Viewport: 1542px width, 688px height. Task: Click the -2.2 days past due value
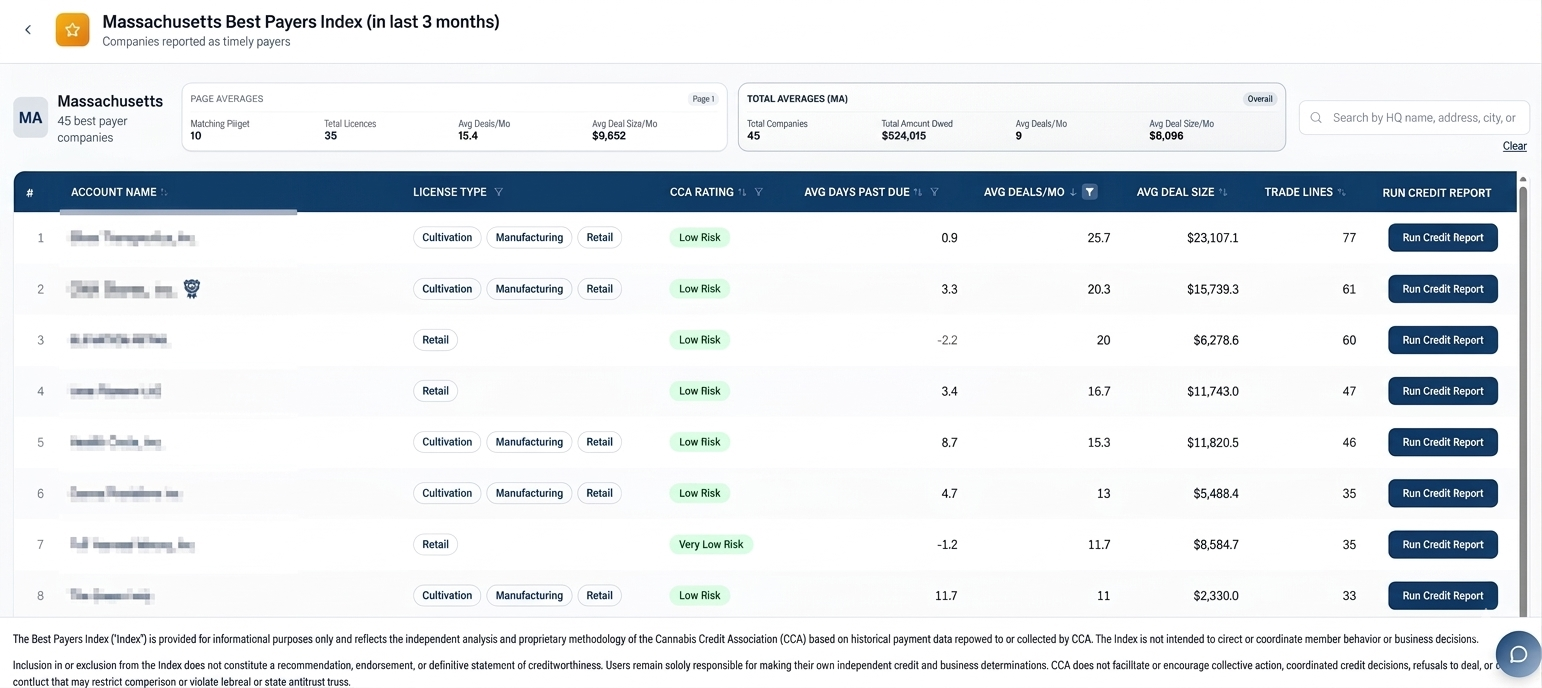pos(947,340)
